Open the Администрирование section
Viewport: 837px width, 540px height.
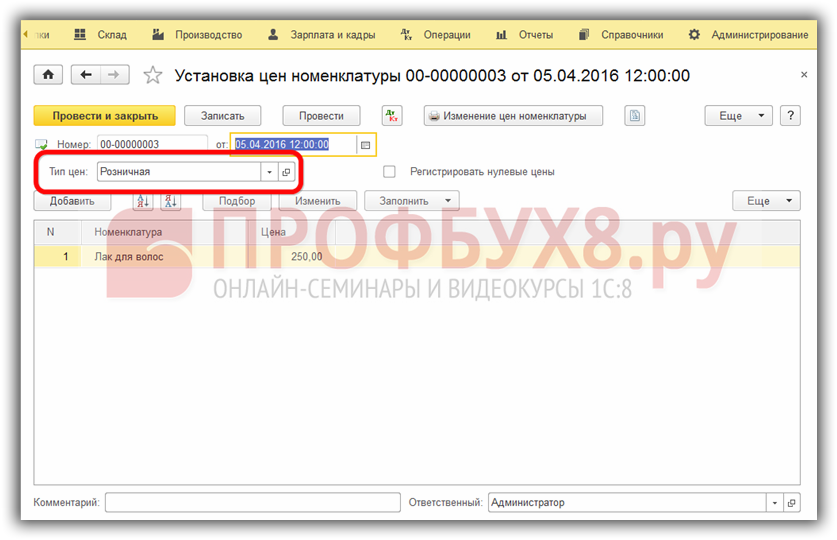click(748, 35)
